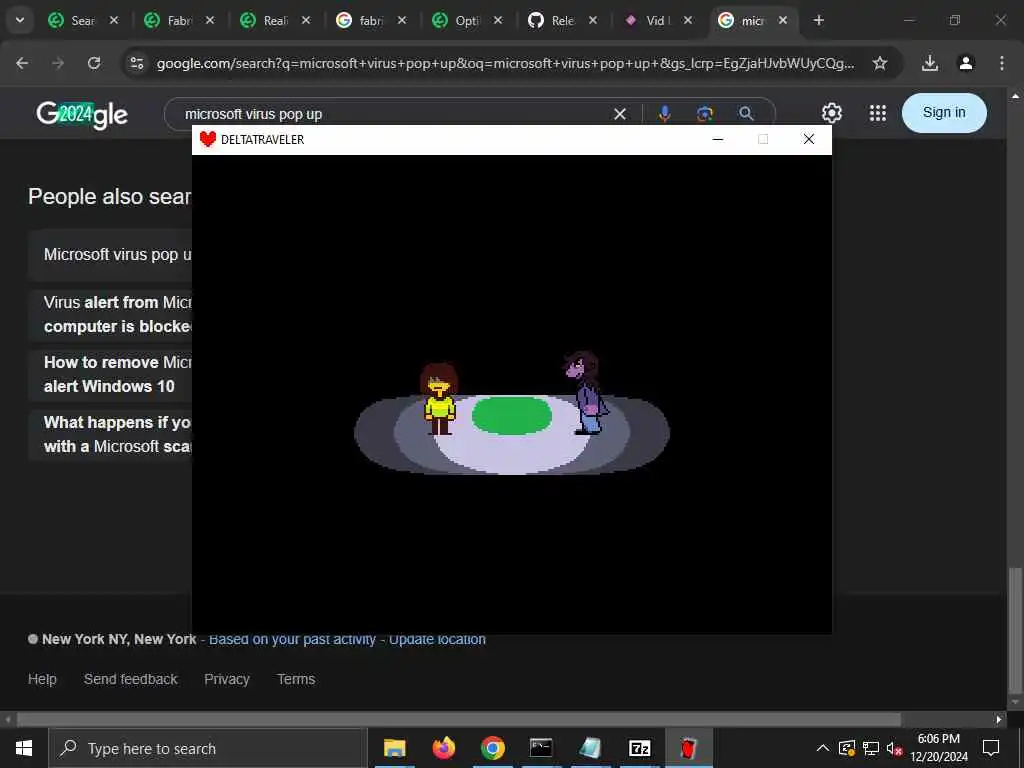
Task: Click the vertical page scrollbar thumb
Action: point(1015,631)
